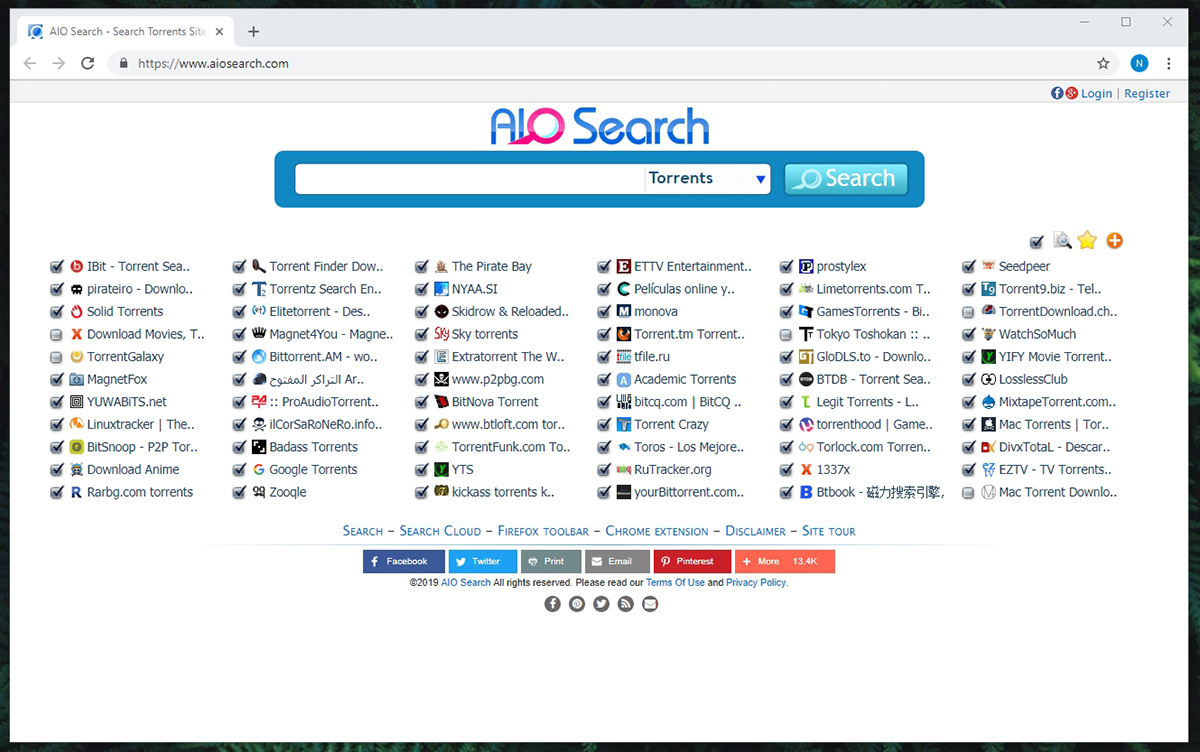This screenshot has height=752, width=1200.
Task: Click the Chrome profile avatar N
Action: pyautogui.click(x=1139, y=63)
